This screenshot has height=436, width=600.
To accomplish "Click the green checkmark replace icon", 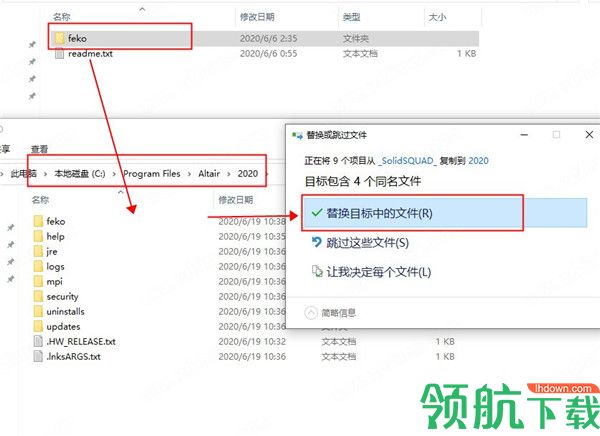I will pos(317,212).
